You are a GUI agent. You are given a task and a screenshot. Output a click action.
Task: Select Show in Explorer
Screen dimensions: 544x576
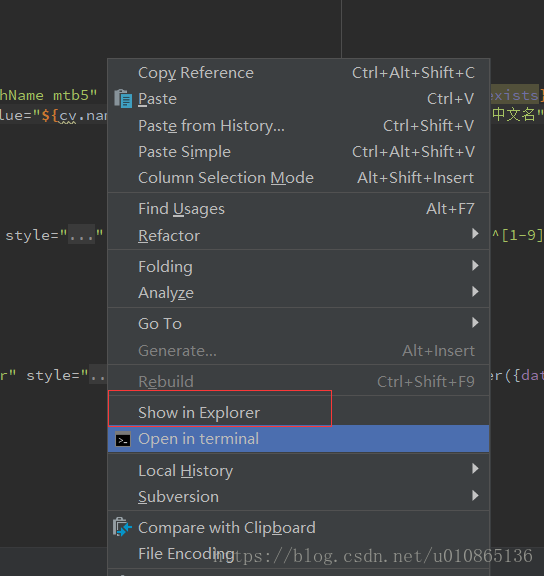tap(298, 413)
